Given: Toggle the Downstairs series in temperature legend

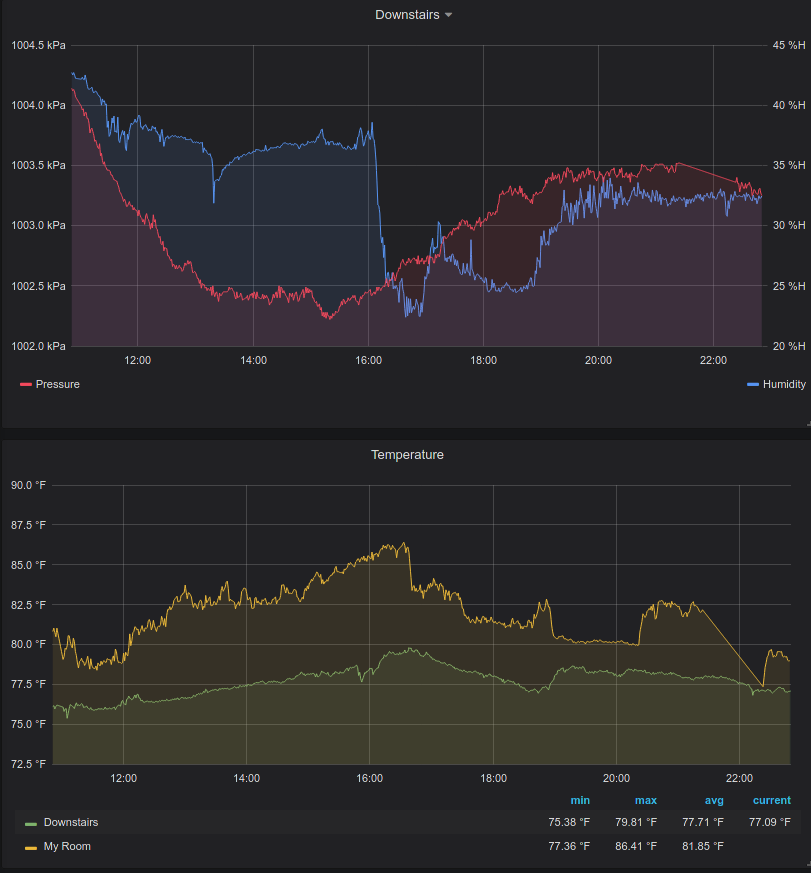Looking at the screenshot, I should click(x=71, y=822).
